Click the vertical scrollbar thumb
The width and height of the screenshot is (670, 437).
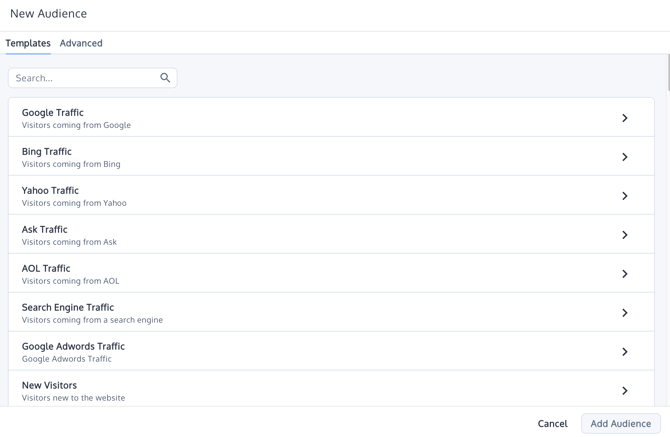(x=668, y=73)
